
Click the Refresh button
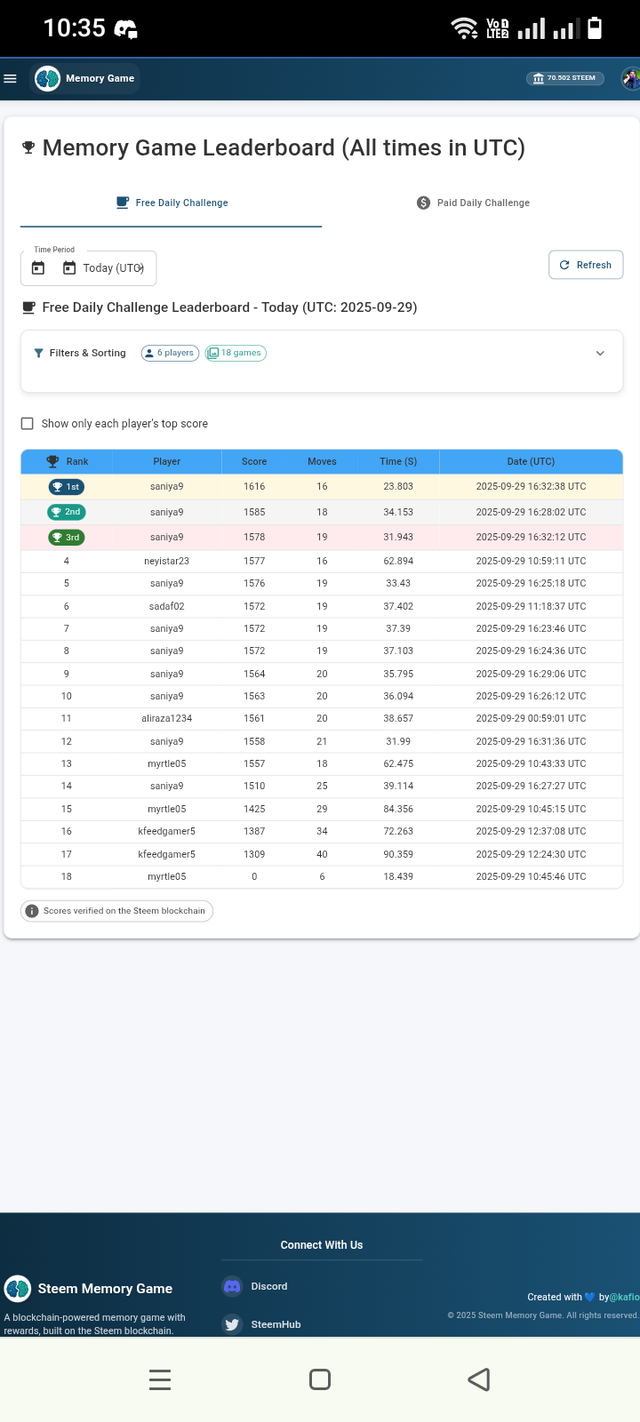pyautogui.click(x=585, y=265)
